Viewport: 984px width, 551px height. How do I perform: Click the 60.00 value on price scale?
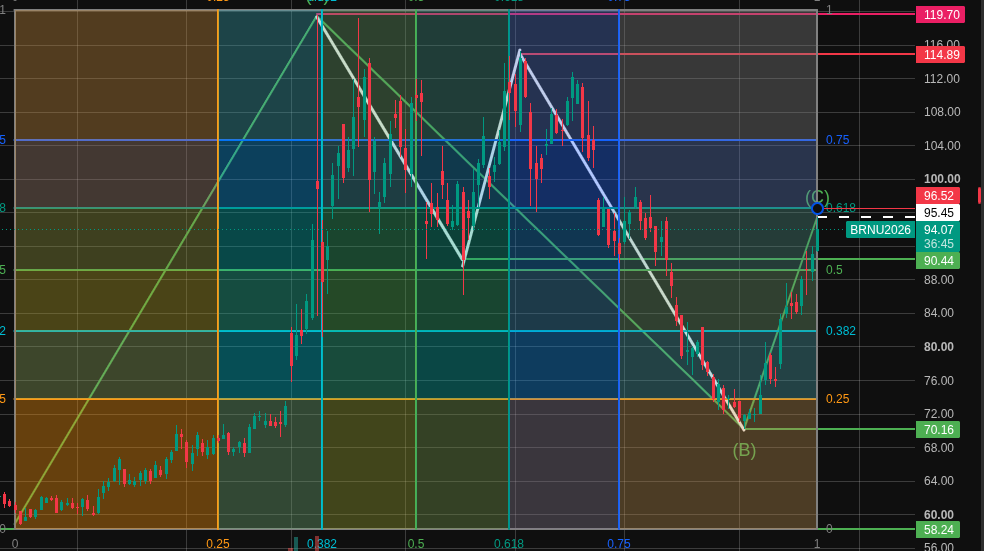click(939, 515)
